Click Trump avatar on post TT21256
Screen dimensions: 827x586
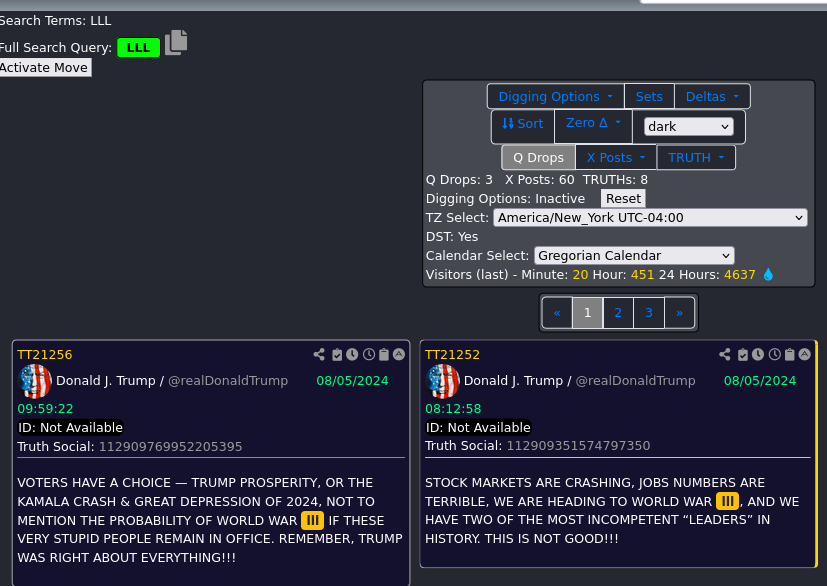35,381
